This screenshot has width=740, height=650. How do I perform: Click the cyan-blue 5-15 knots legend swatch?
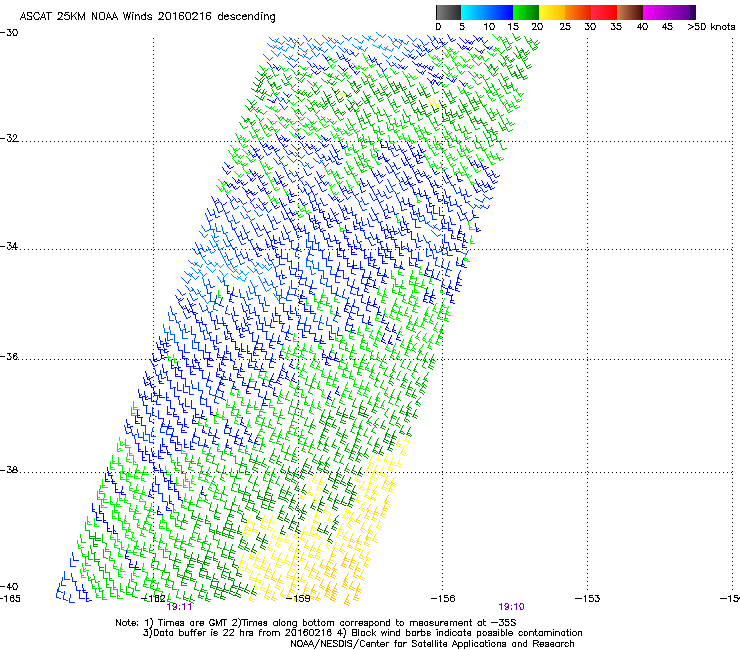click(487, 12)
